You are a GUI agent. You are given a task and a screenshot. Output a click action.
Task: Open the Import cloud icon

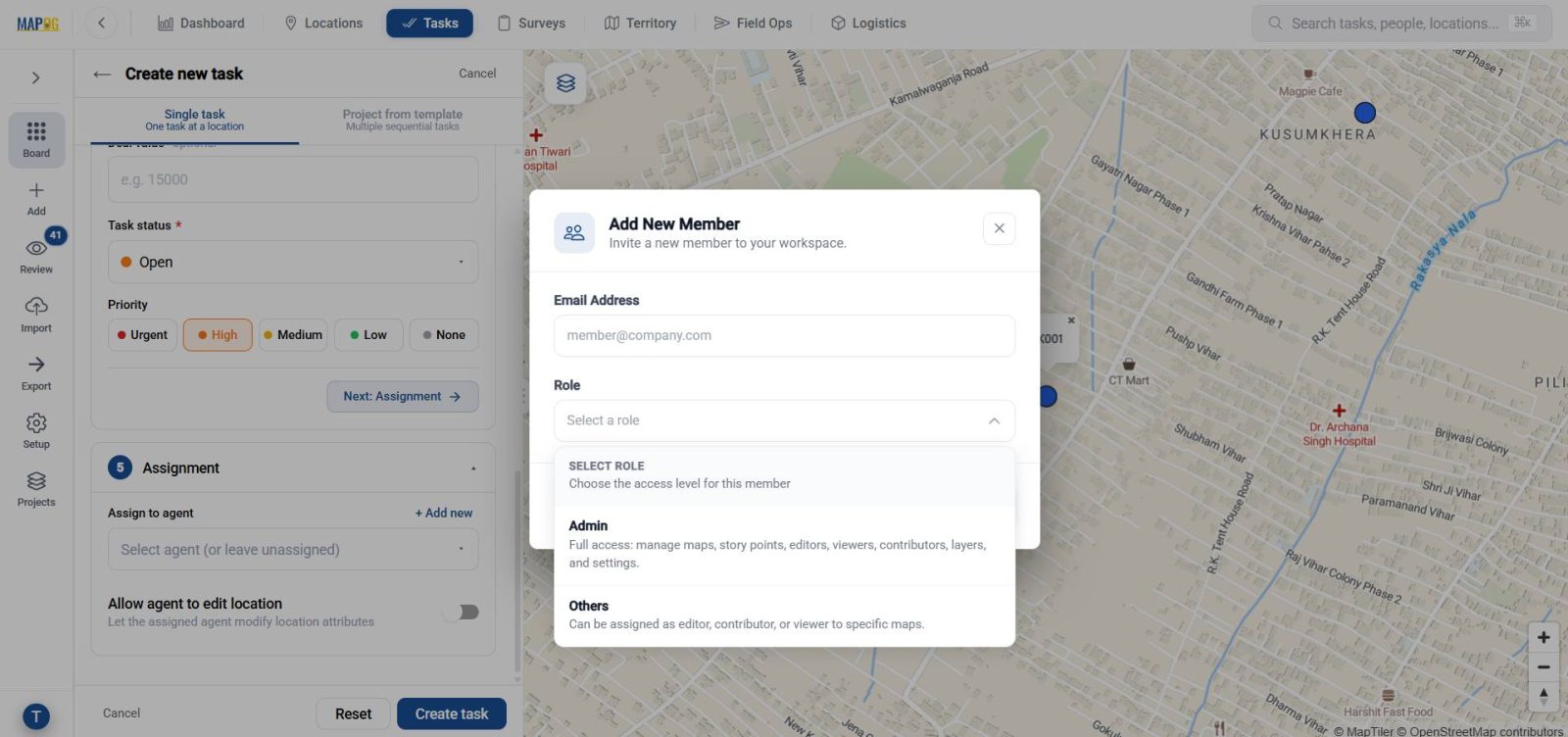[x=36, y=315]
